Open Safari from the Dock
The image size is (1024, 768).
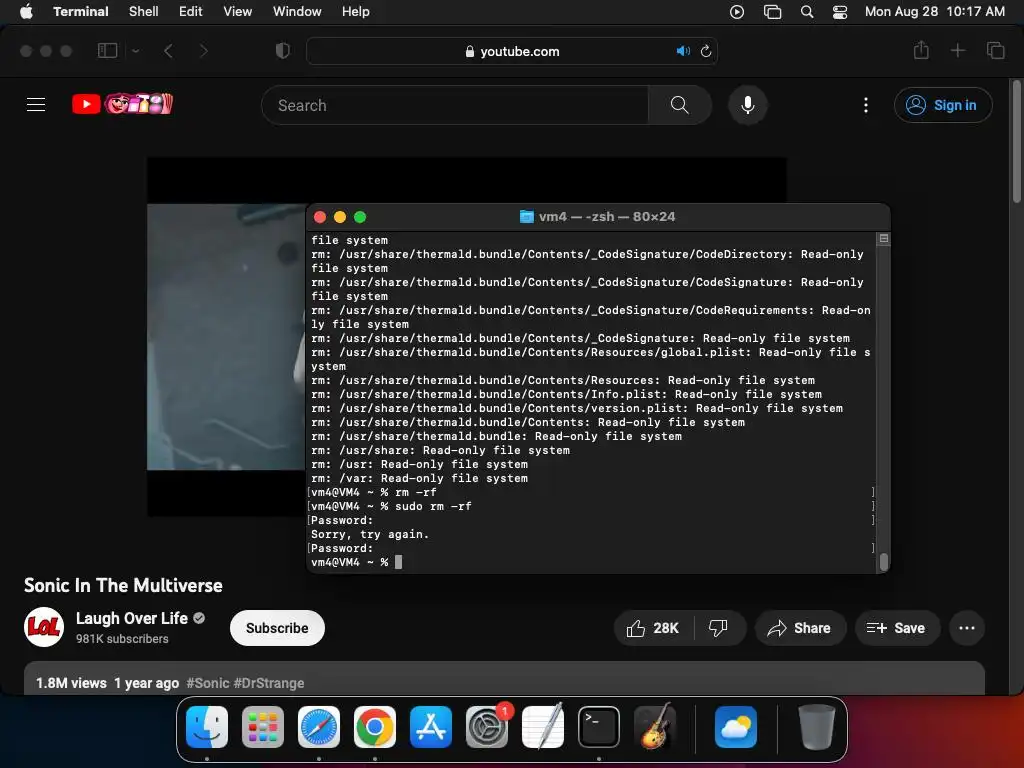[319, 727]
